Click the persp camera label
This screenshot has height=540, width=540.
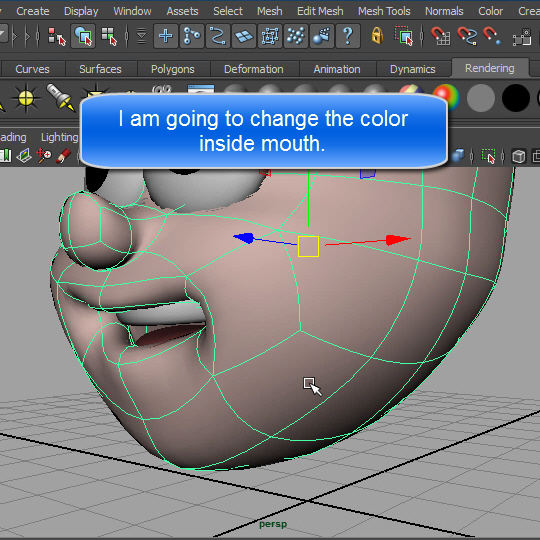tap(273, 524)
